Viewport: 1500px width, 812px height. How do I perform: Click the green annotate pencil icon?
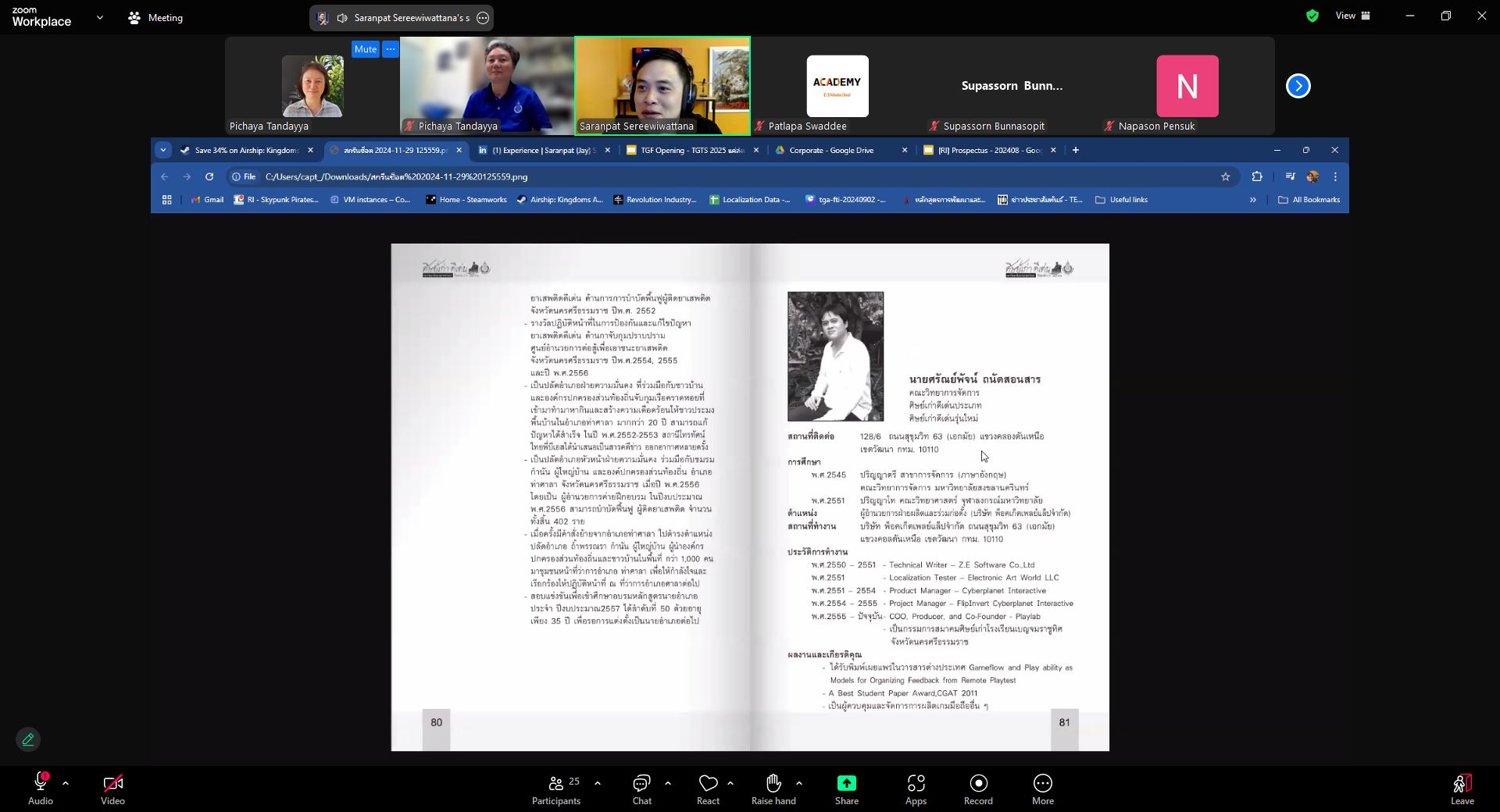pyautogui.click(x=28, y=739)
